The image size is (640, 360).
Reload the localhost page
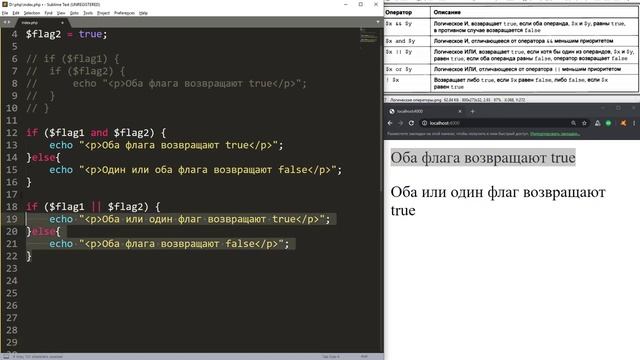point(411,123)
